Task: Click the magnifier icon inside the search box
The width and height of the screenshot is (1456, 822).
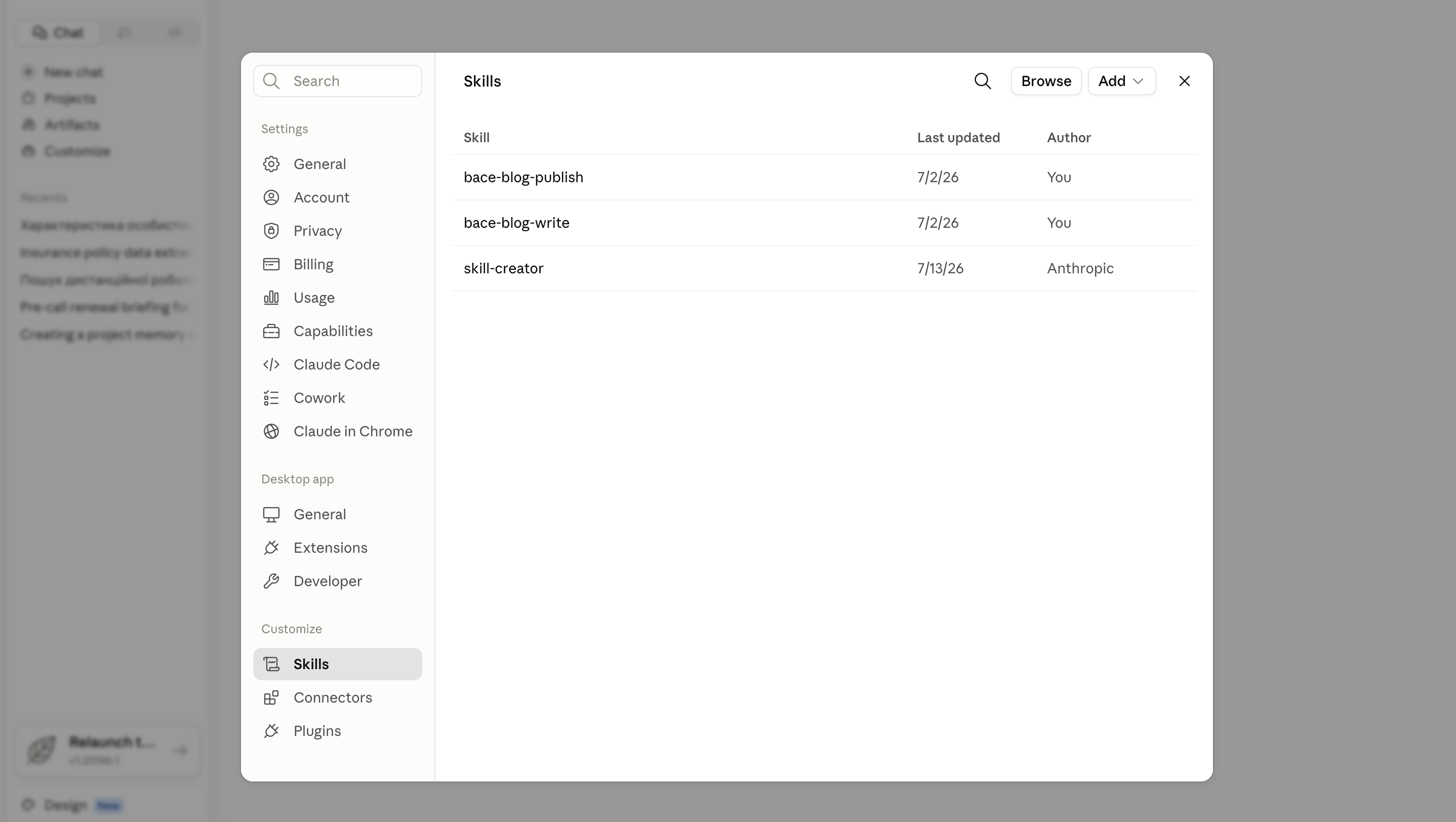Action: tap(271, 81)
